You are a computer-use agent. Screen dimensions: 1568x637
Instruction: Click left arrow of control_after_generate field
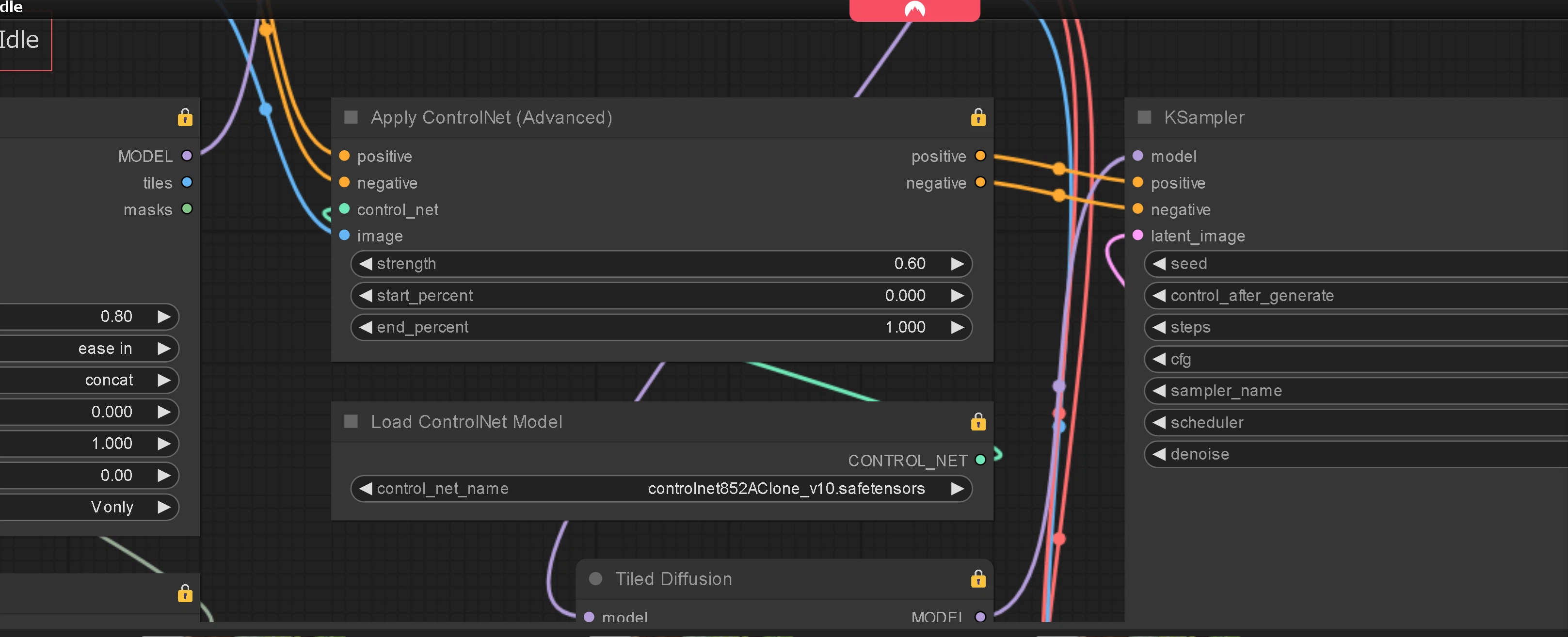1159,295
